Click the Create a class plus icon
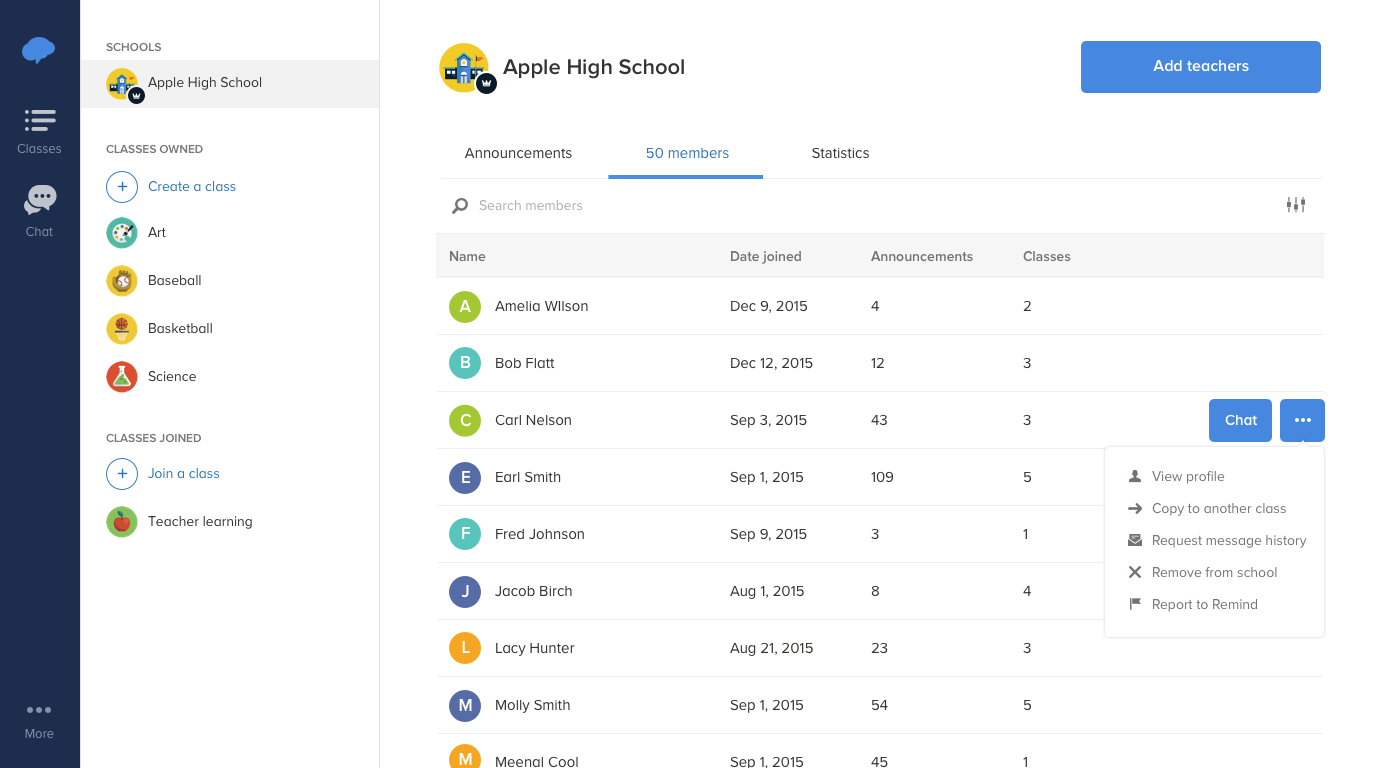 click(122, 186)
